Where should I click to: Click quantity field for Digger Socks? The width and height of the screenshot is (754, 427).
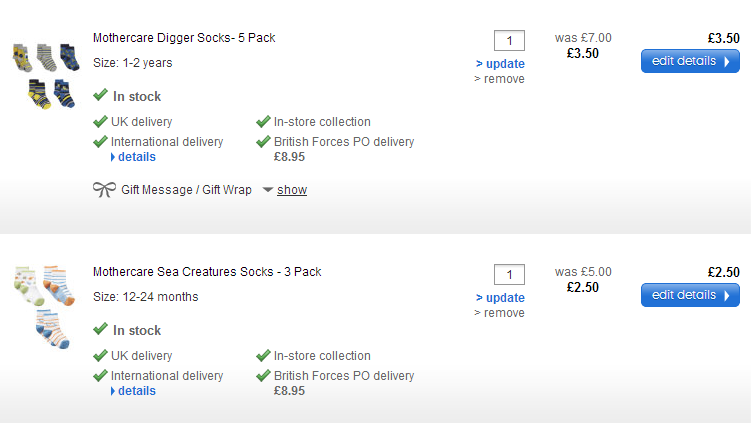coord(509,41)
